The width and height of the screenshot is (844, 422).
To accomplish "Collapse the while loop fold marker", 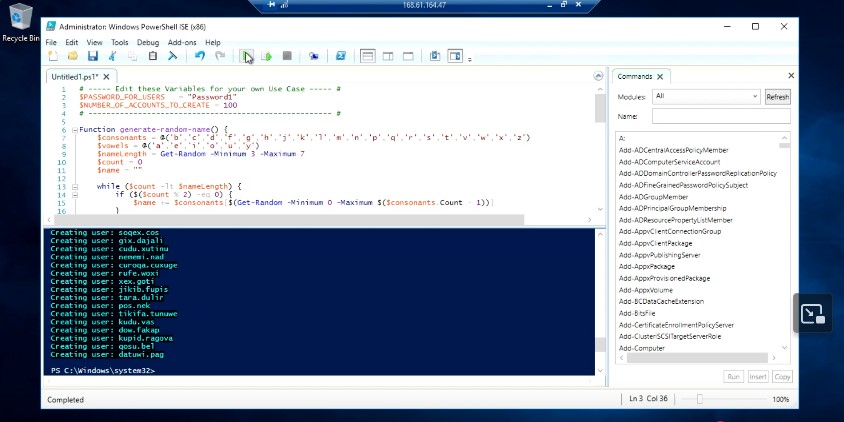I will [74, 187].
